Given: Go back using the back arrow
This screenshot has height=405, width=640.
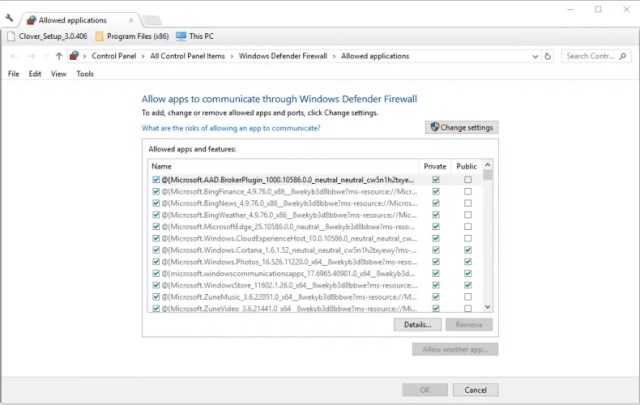Looking at the screenshot, I should pyautogui.click(x=13, y=56).
